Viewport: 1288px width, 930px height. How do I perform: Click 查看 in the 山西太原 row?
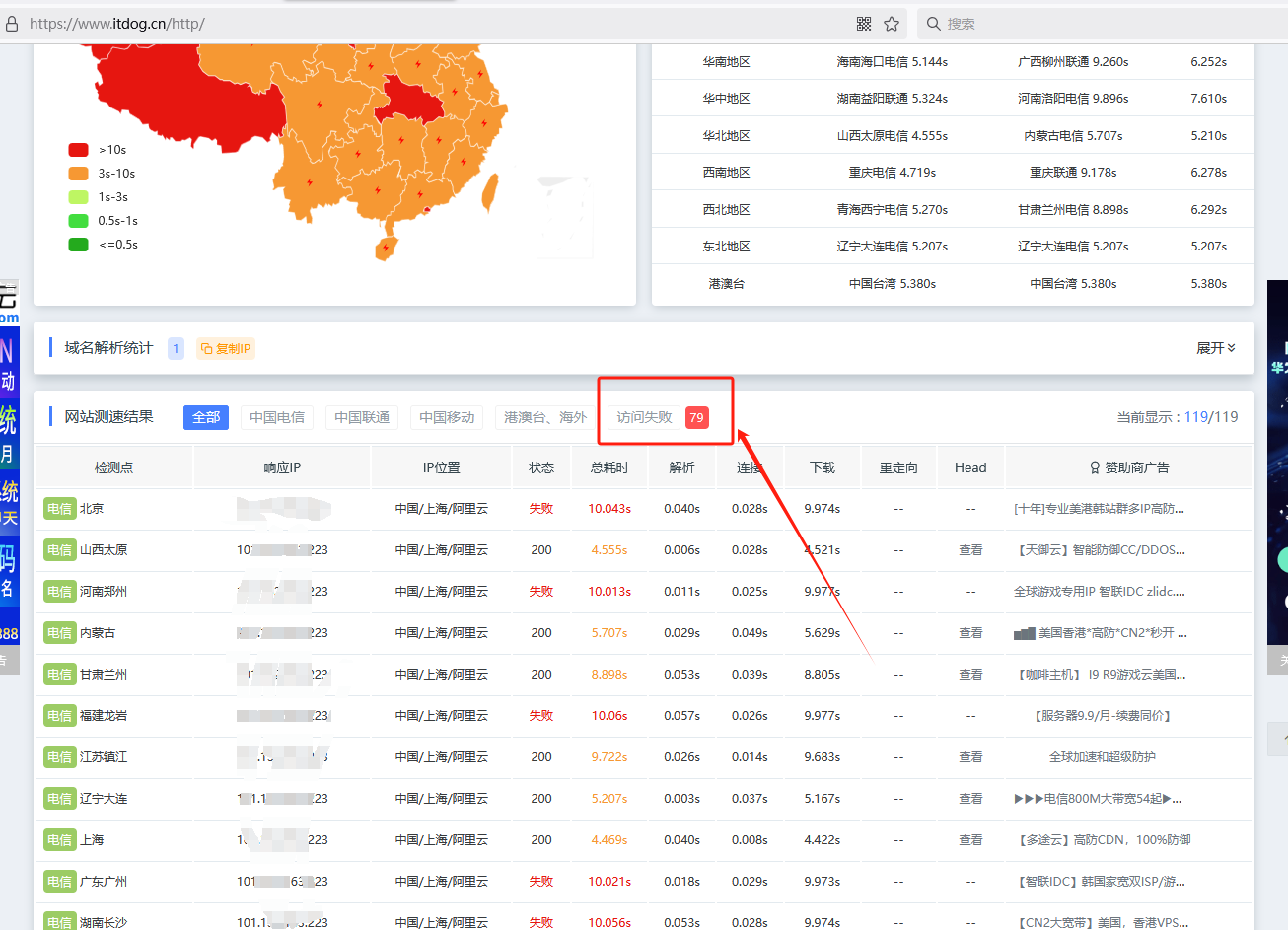pos(970,550)
